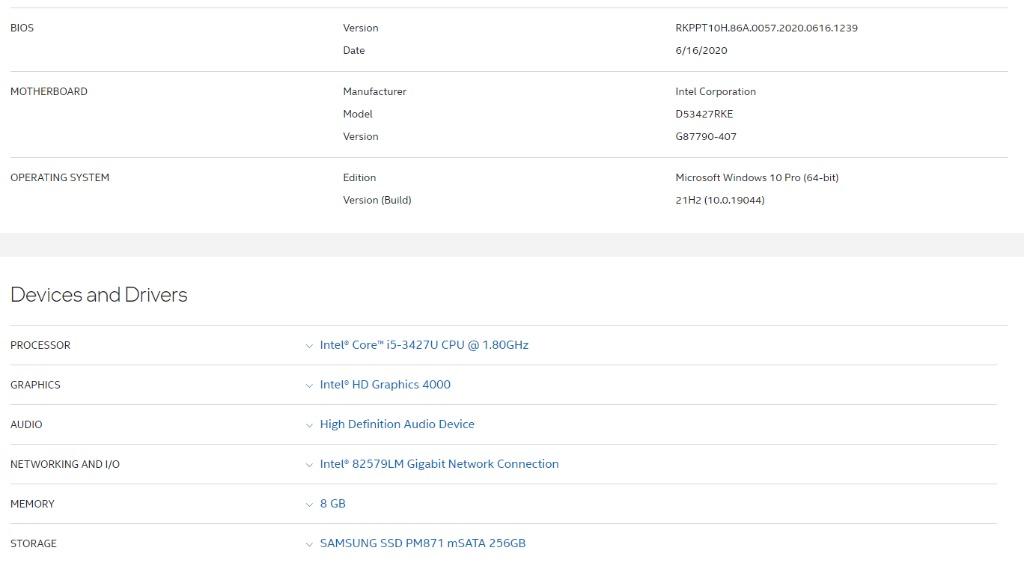Screen dimensions: 1024x562
Task: Select BIOS version RKPPT10H.86A.0057.2020.0616.1239 text
Action: coord(766,28)
